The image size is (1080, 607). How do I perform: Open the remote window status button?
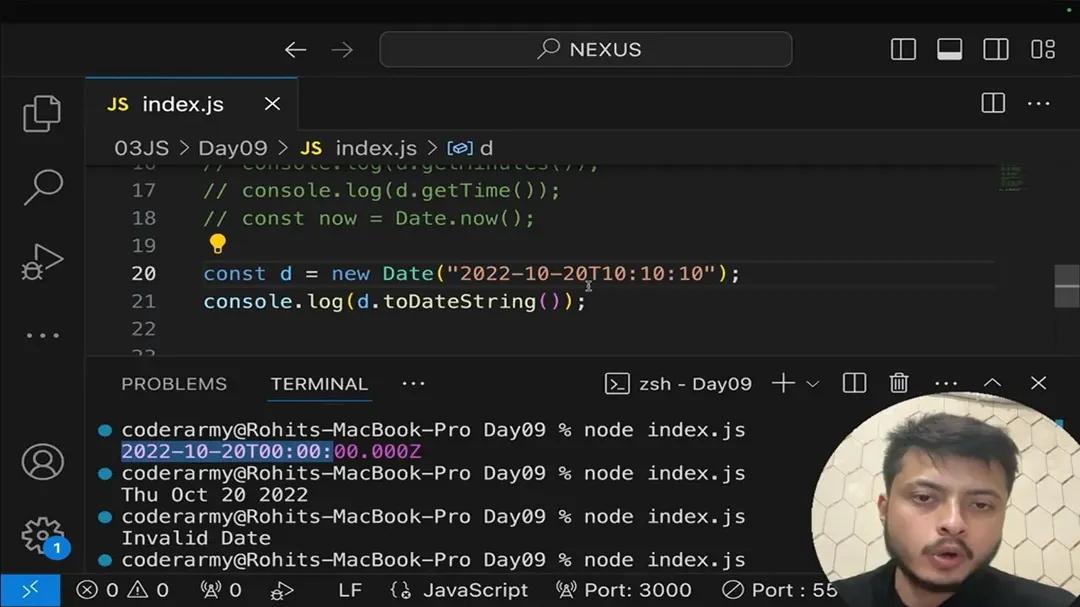(30, 590)
